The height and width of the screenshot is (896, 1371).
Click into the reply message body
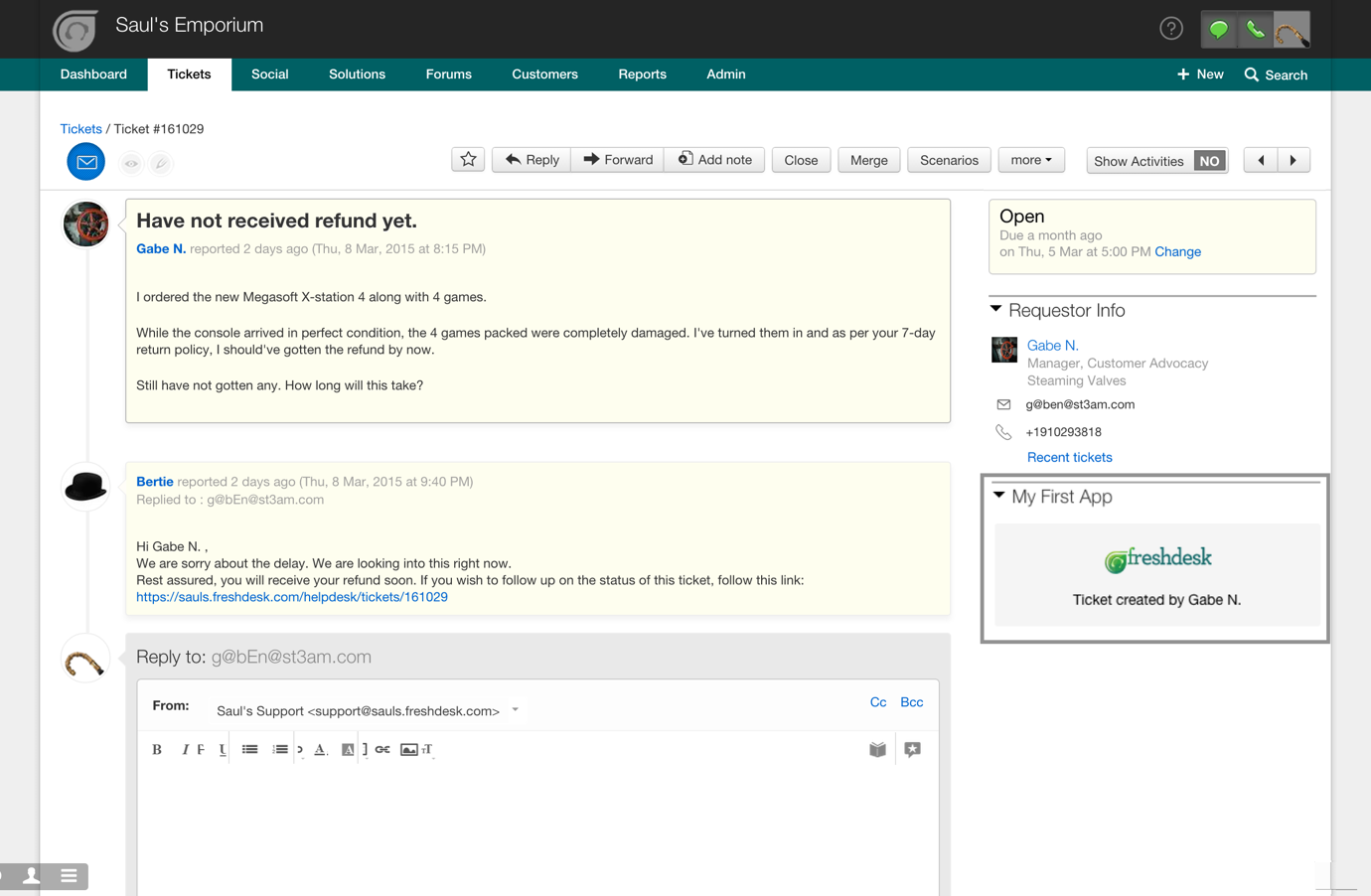pos(537,832)
